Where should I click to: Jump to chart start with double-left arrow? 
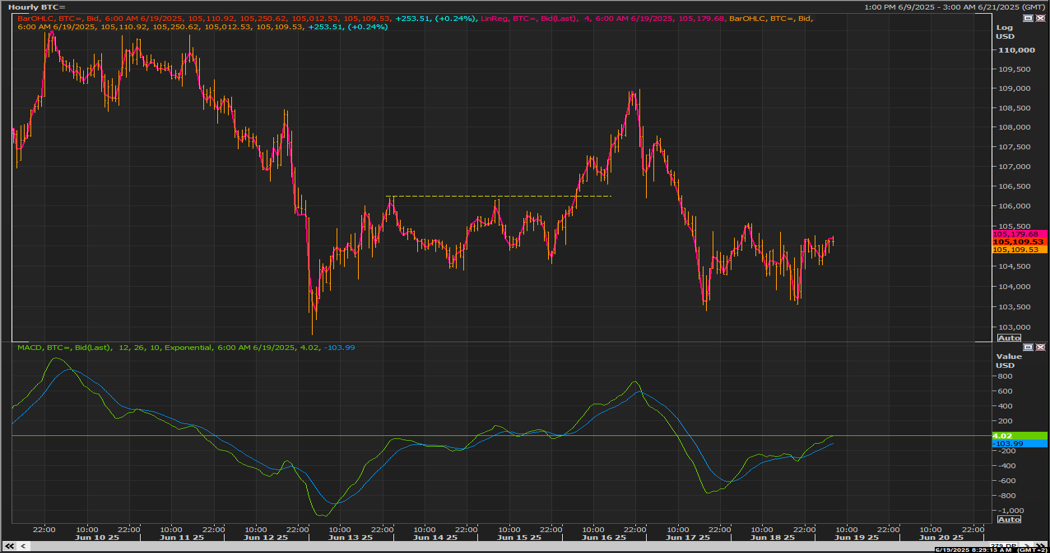pos(9,546)
